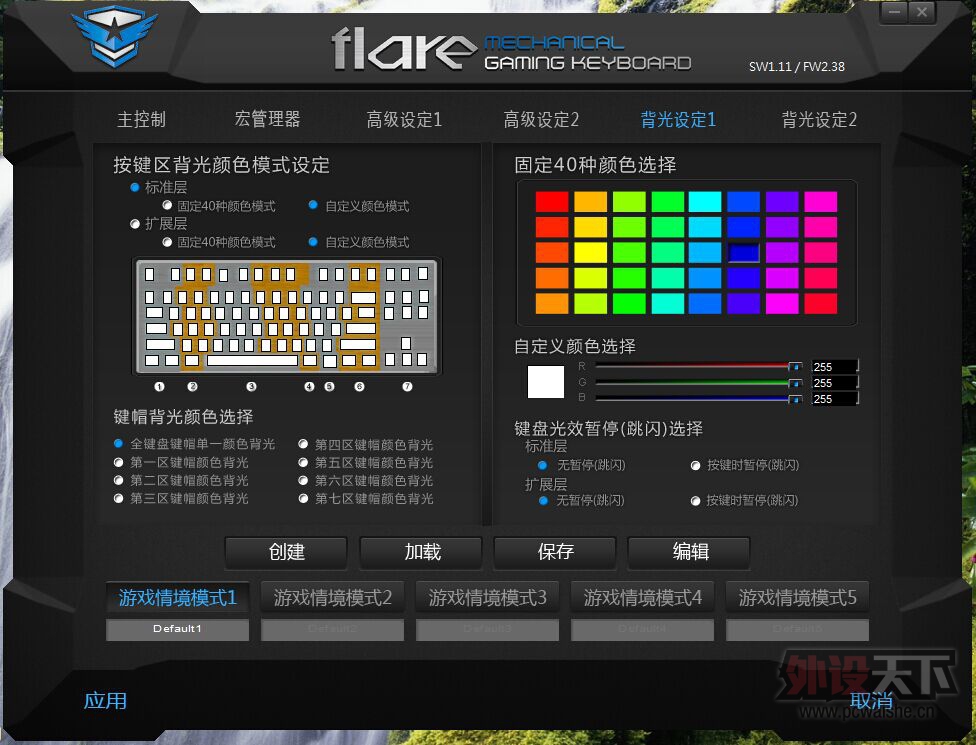Select 第七区键帽颜色背光 option
976x745 pixels.
pyautogui.click(x=303, y=499)
